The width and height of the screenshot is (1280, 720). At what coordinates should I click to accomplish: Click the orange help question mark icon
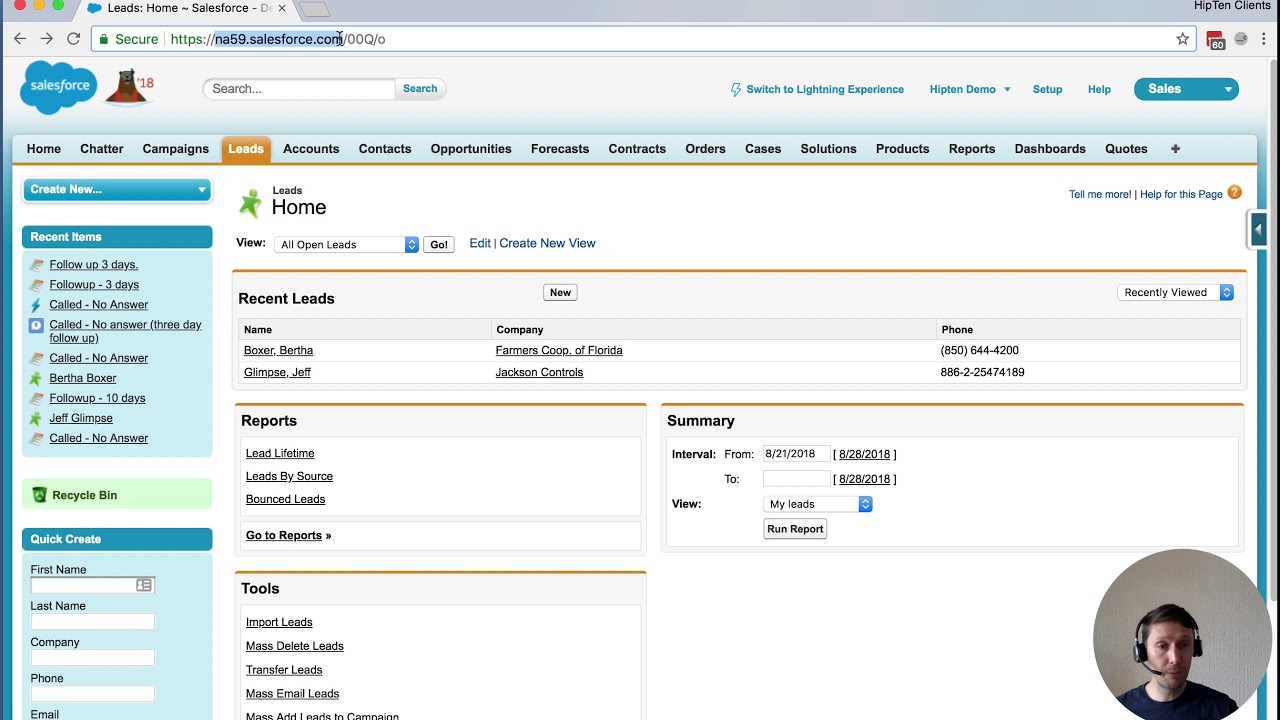coord(1234,193)
